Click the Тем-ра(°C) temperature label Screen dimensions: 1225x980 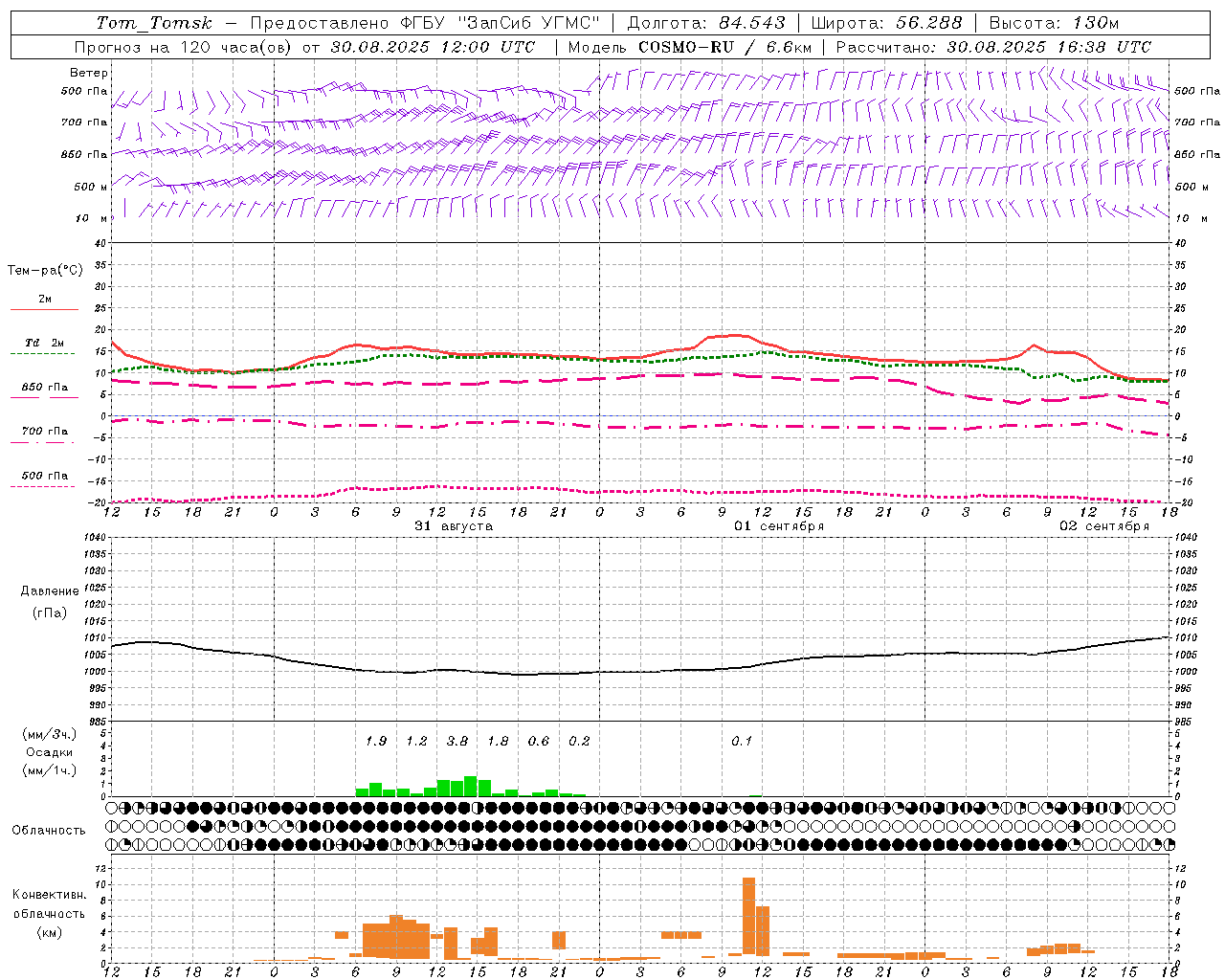pos(45,271)
